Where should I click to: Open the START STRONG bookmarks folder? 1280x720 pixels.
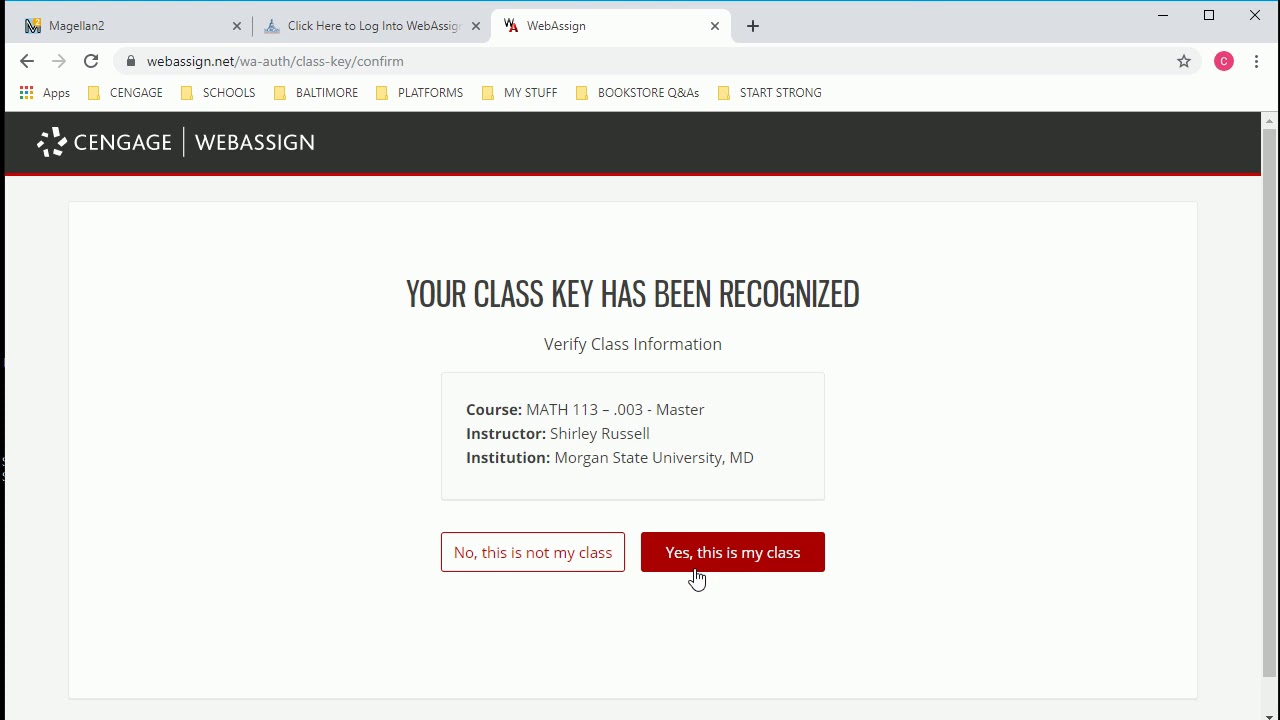click(770, 92)
